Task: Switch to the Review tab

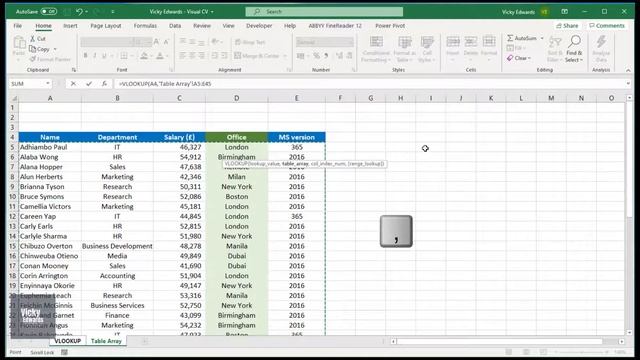Action: [202, 26]
